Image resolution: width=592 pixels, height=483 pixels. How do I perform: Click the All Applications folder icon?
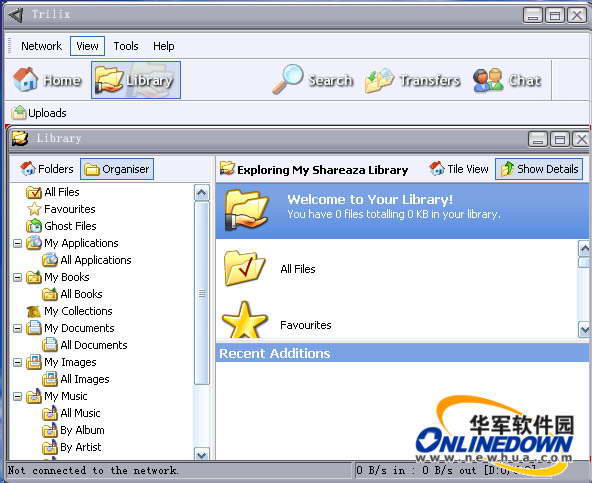(x=50, y=260)
